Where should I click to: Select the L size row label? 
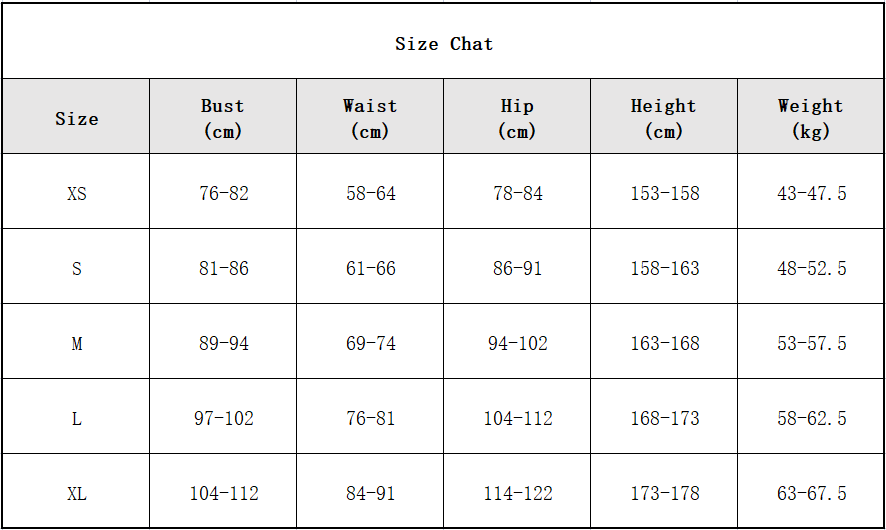coord(77,418)
